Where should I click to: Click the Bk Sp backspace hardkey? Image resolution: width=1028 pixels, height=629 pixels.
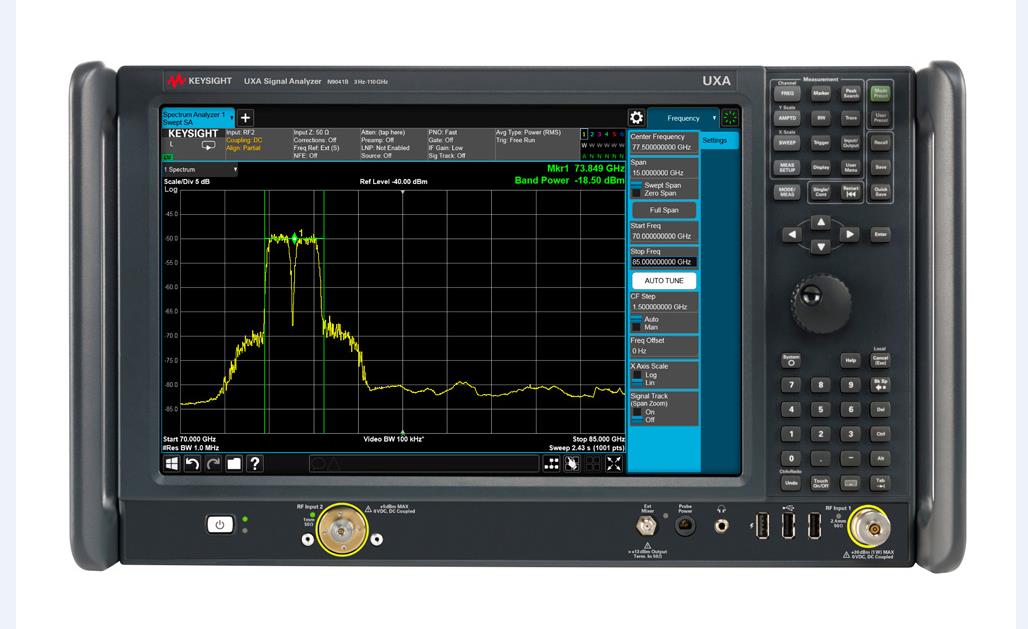pos(880,385)
